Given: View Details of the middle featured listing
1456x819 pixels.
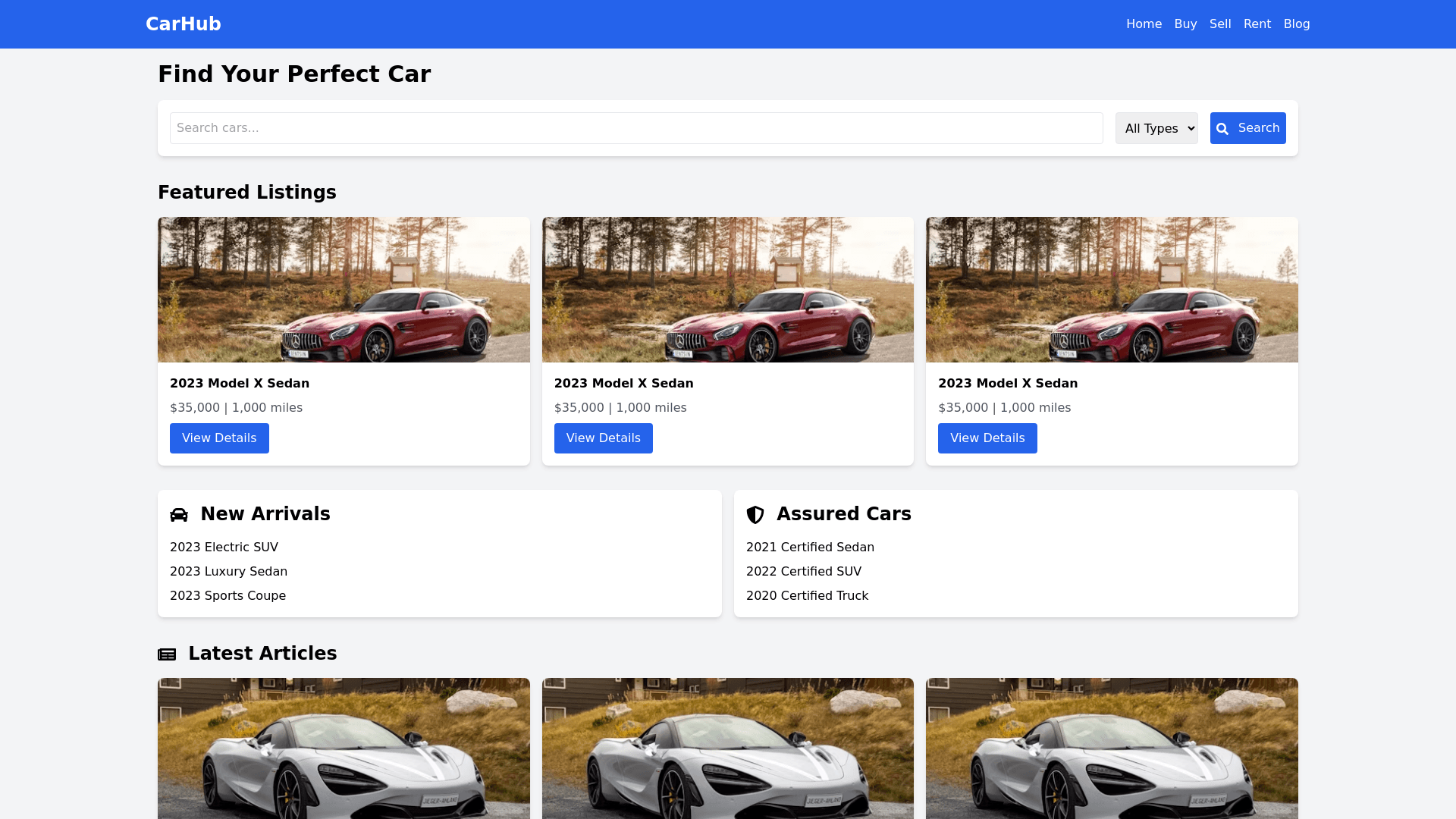Looking at the screenshot, I should [x=603, y=438].
